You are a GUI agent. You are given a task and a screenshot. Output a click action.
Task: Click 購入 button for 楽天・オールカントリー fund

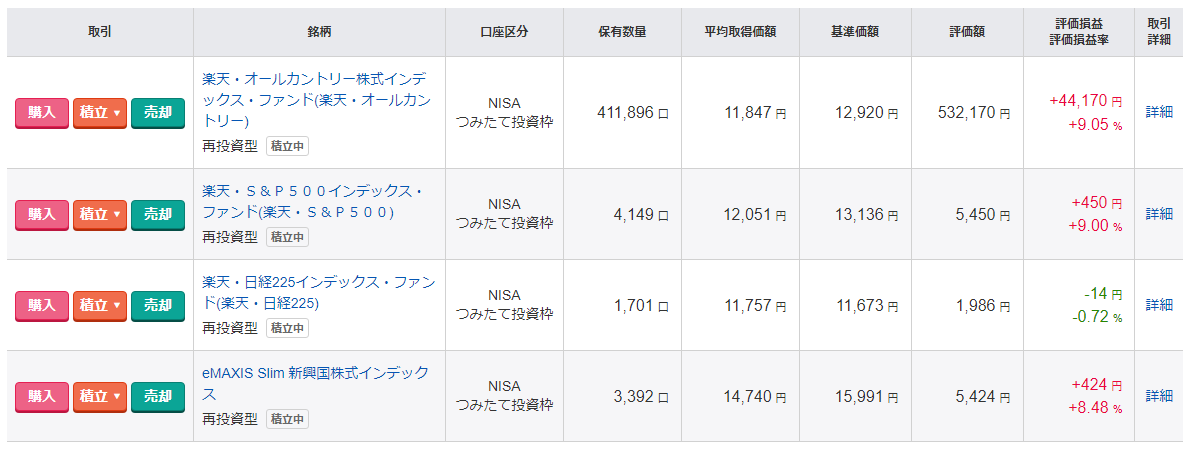tap(42, 113)
